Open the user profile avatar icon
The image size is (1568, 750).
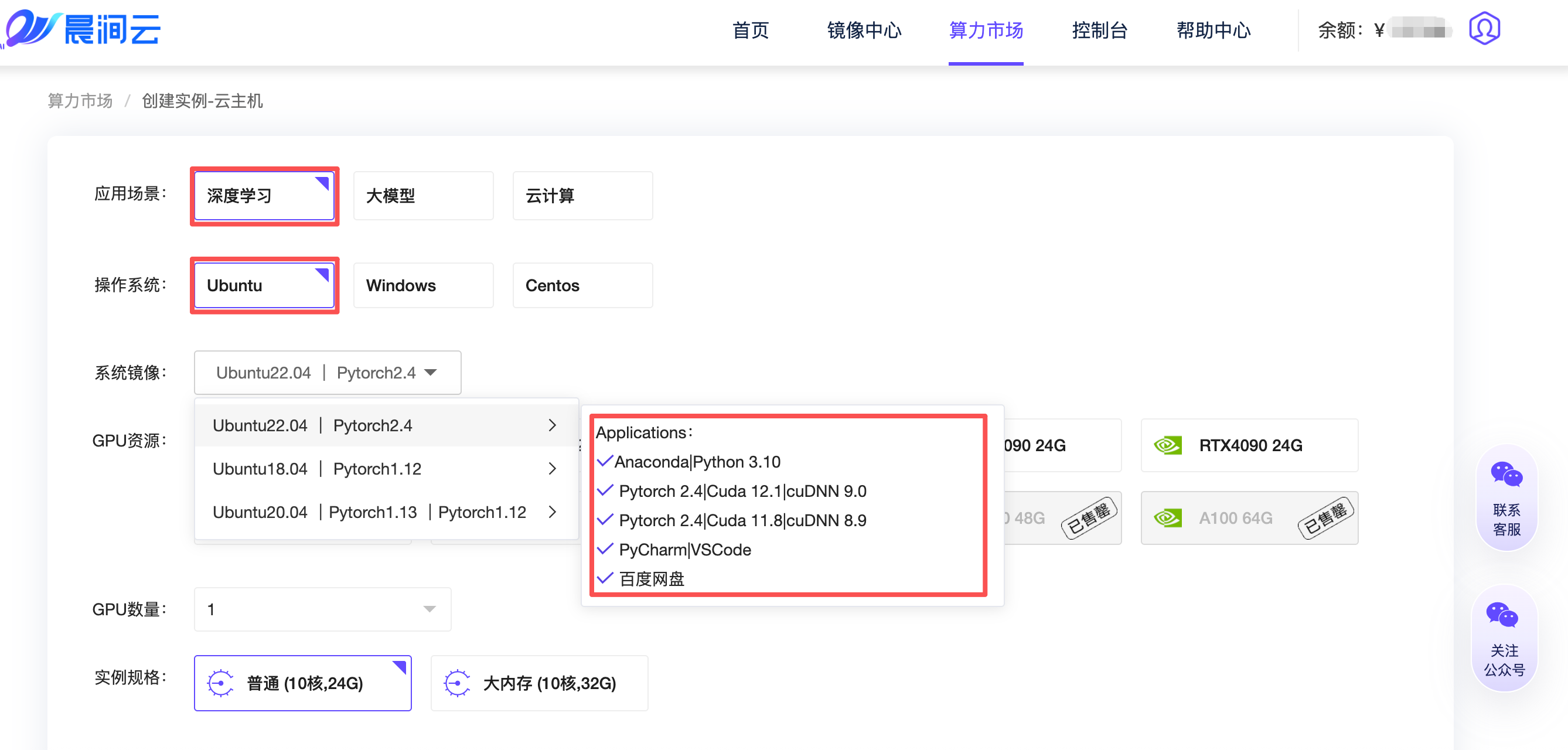coord(1484,29)
